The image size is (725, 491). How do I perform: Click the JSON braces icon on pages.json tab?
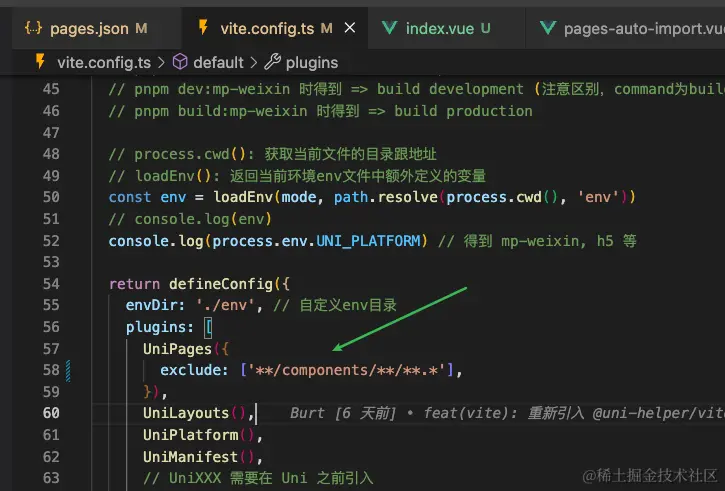(33, 28)
